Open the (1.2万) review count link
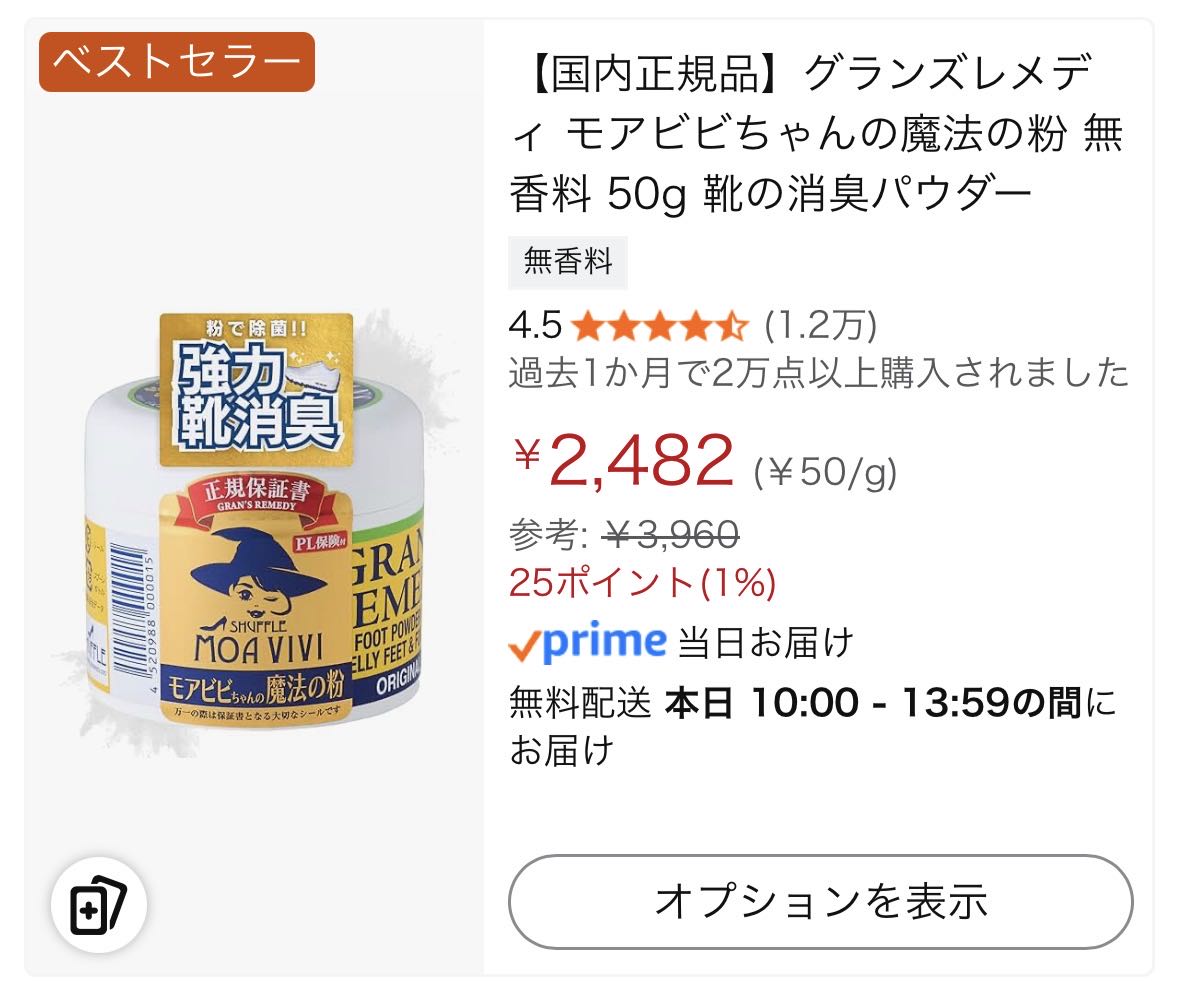Screen dimensions: 1179x981 pos(820,325)
